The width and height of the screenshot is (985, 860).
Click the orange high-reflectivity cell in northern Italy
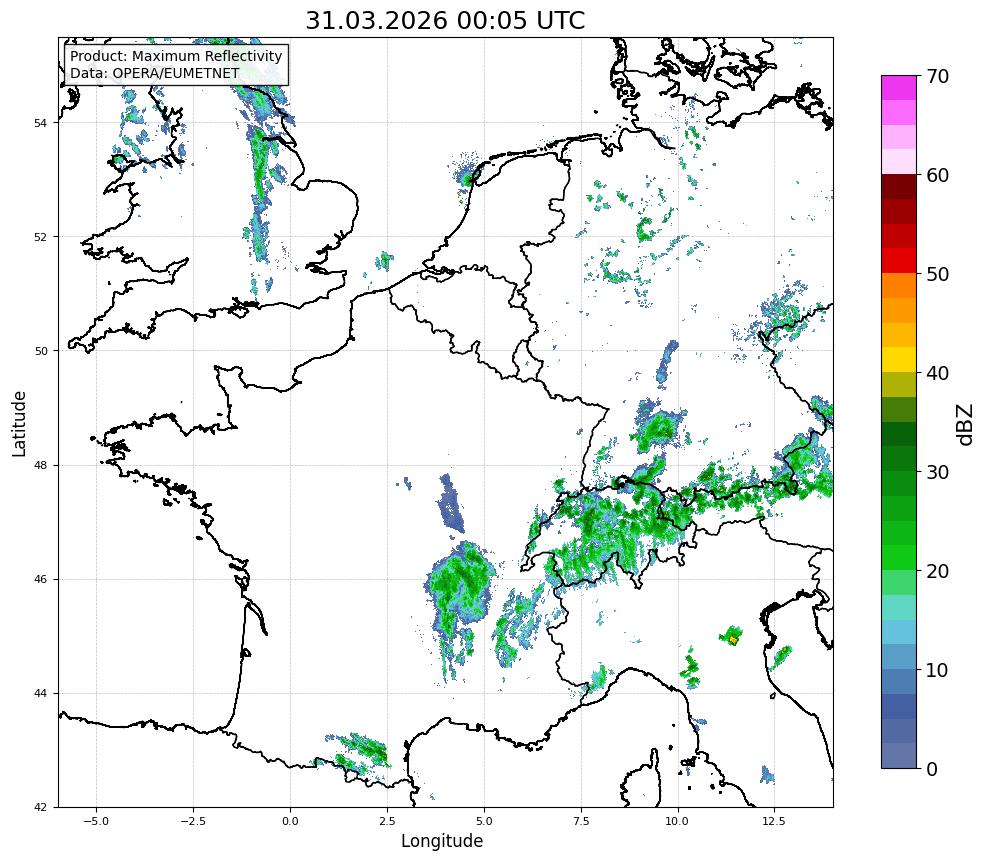coord(732,640)
